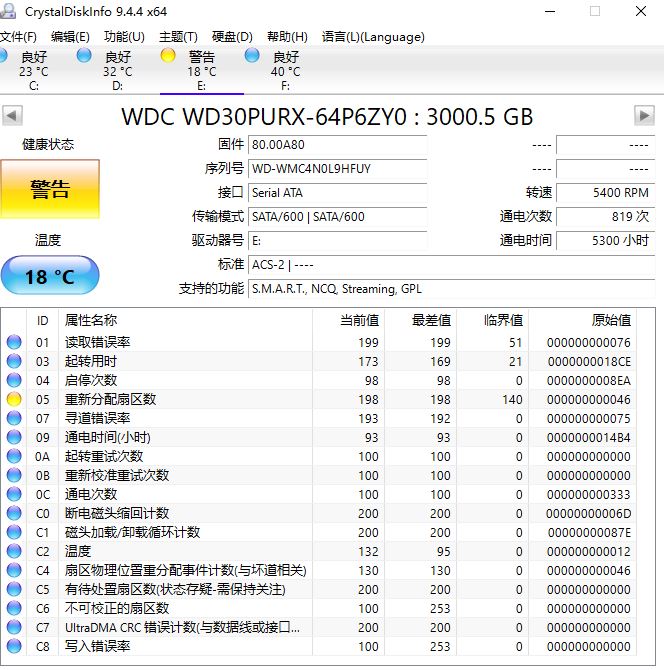The width and height of the screenshot is (664, 670).
Task: Click interface field Serial ATA
Action: coord(338,193)
